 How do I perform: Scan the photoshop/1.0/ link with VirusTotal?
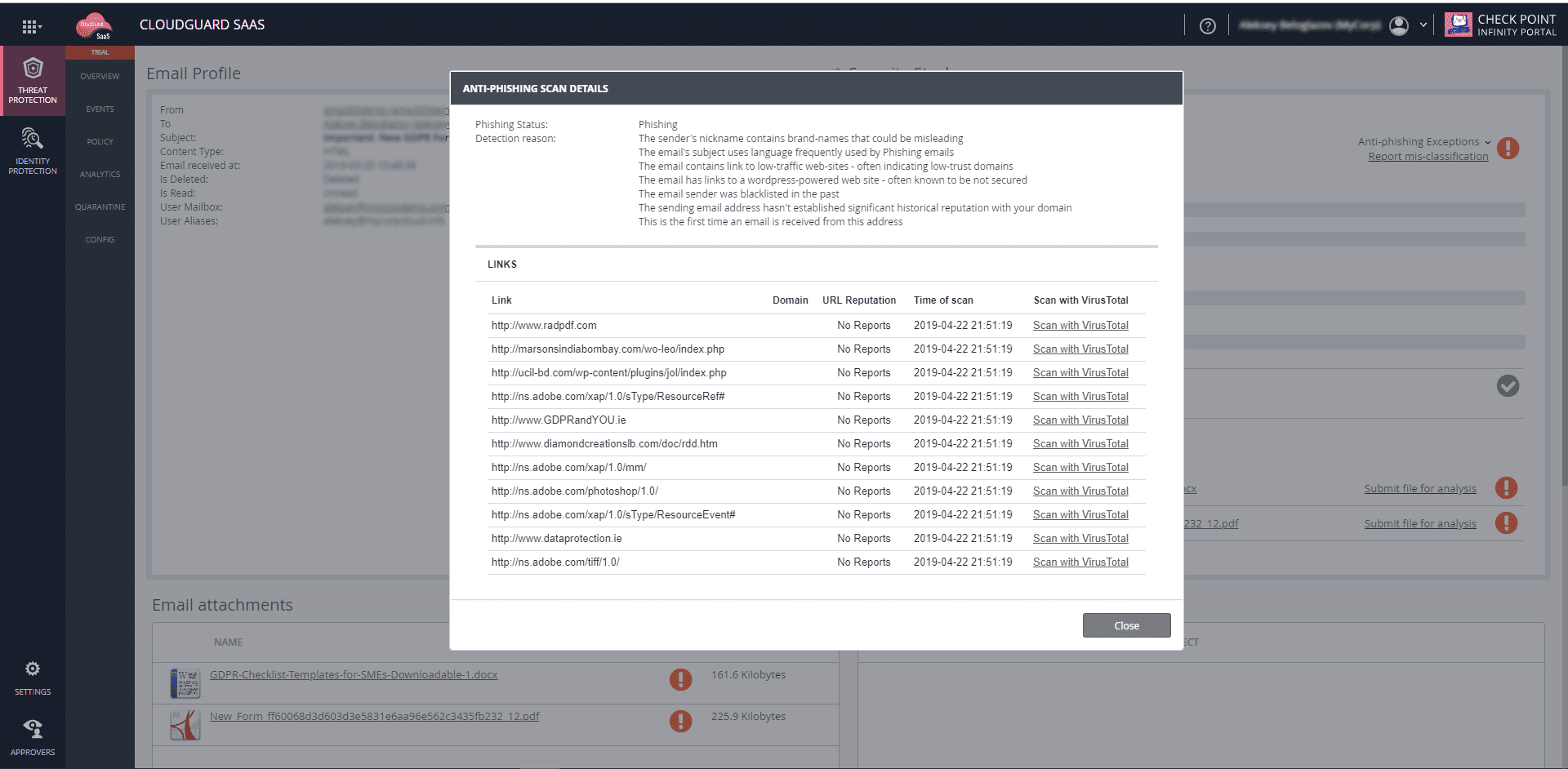pyautogui.click(x=1080, y=491)
